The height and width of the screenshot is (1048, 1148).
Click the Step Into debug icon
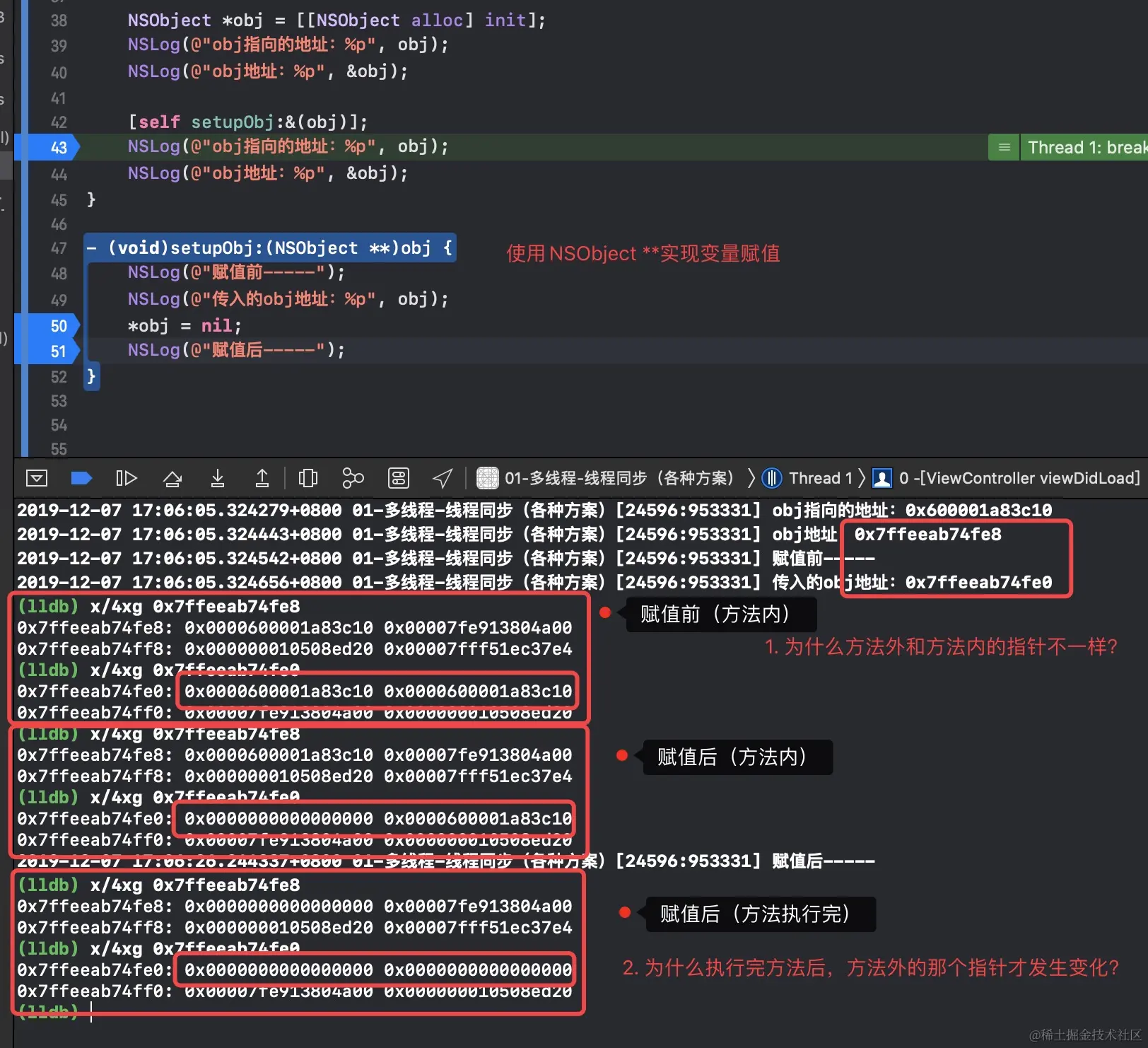[218, 479]
